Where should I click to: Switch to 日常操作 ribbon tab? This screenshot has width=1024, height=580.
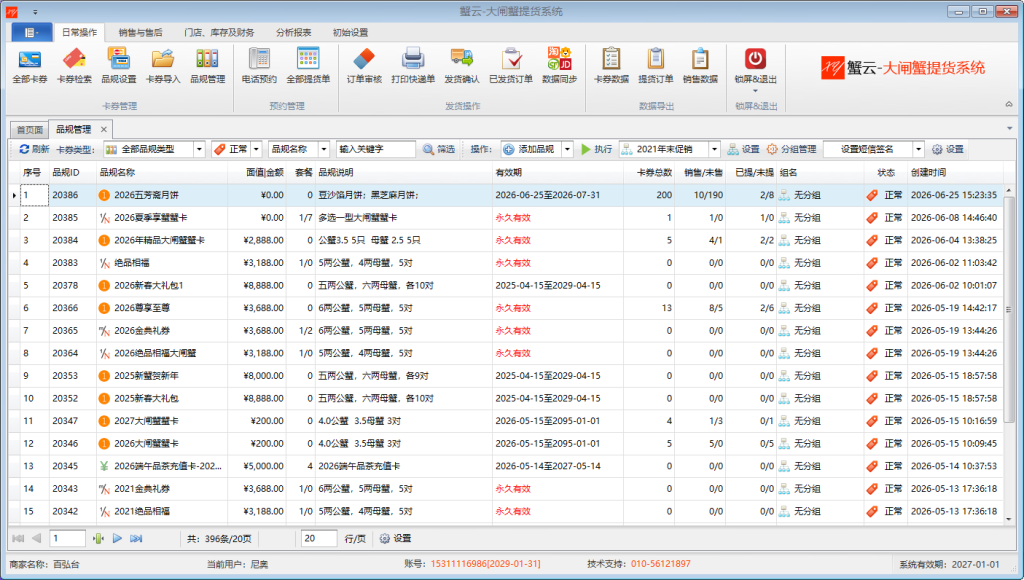pos(79,32)
